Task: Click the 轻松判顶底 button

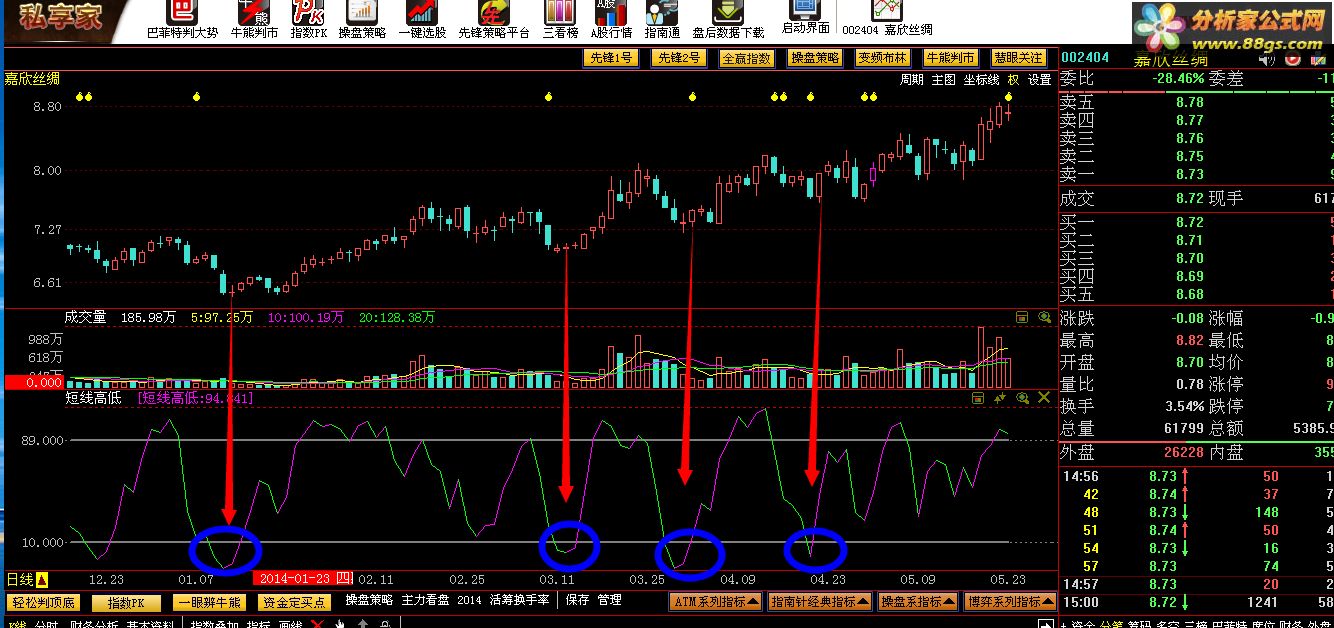Action: (x=43, y=603)
